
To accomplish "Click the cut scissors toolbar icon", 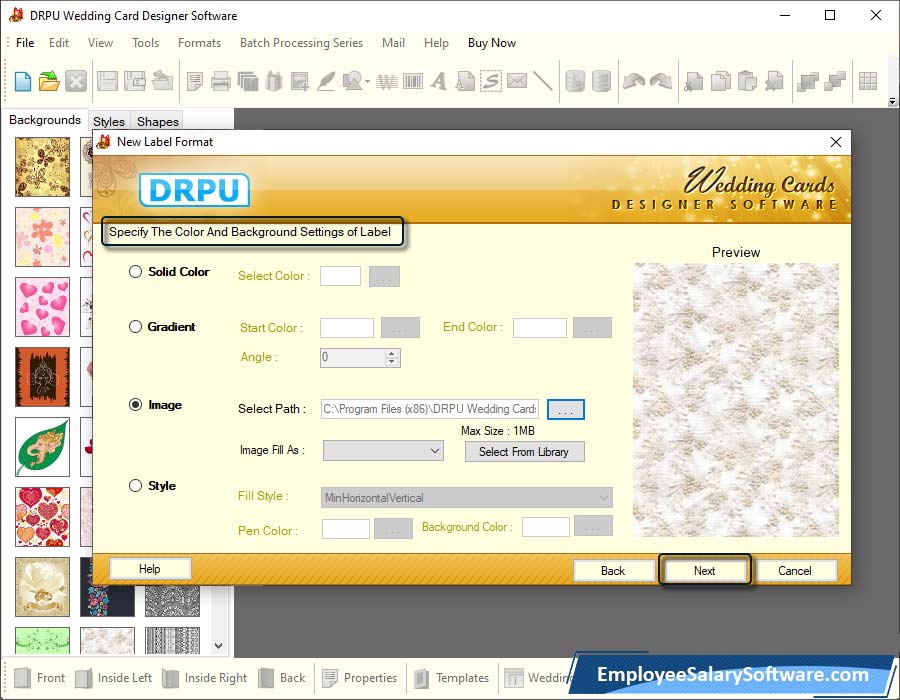I will click(x=693, y=81).
